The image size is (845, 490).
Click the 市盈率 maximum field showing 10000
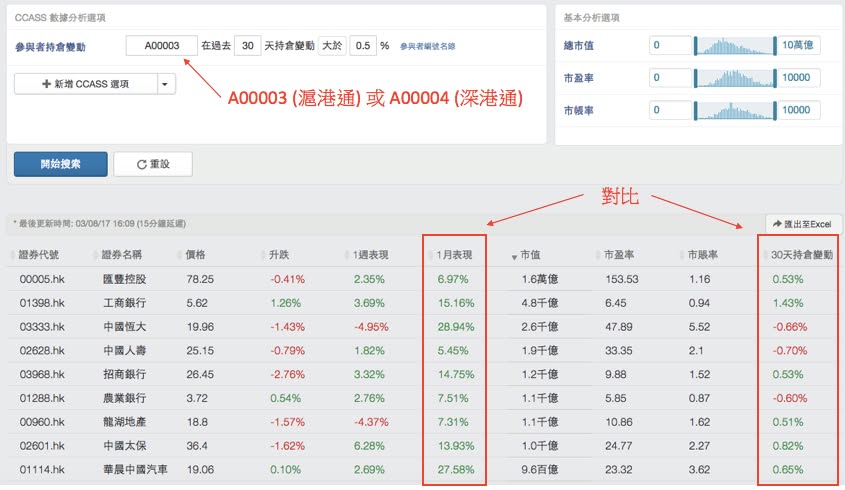(798, 78)
